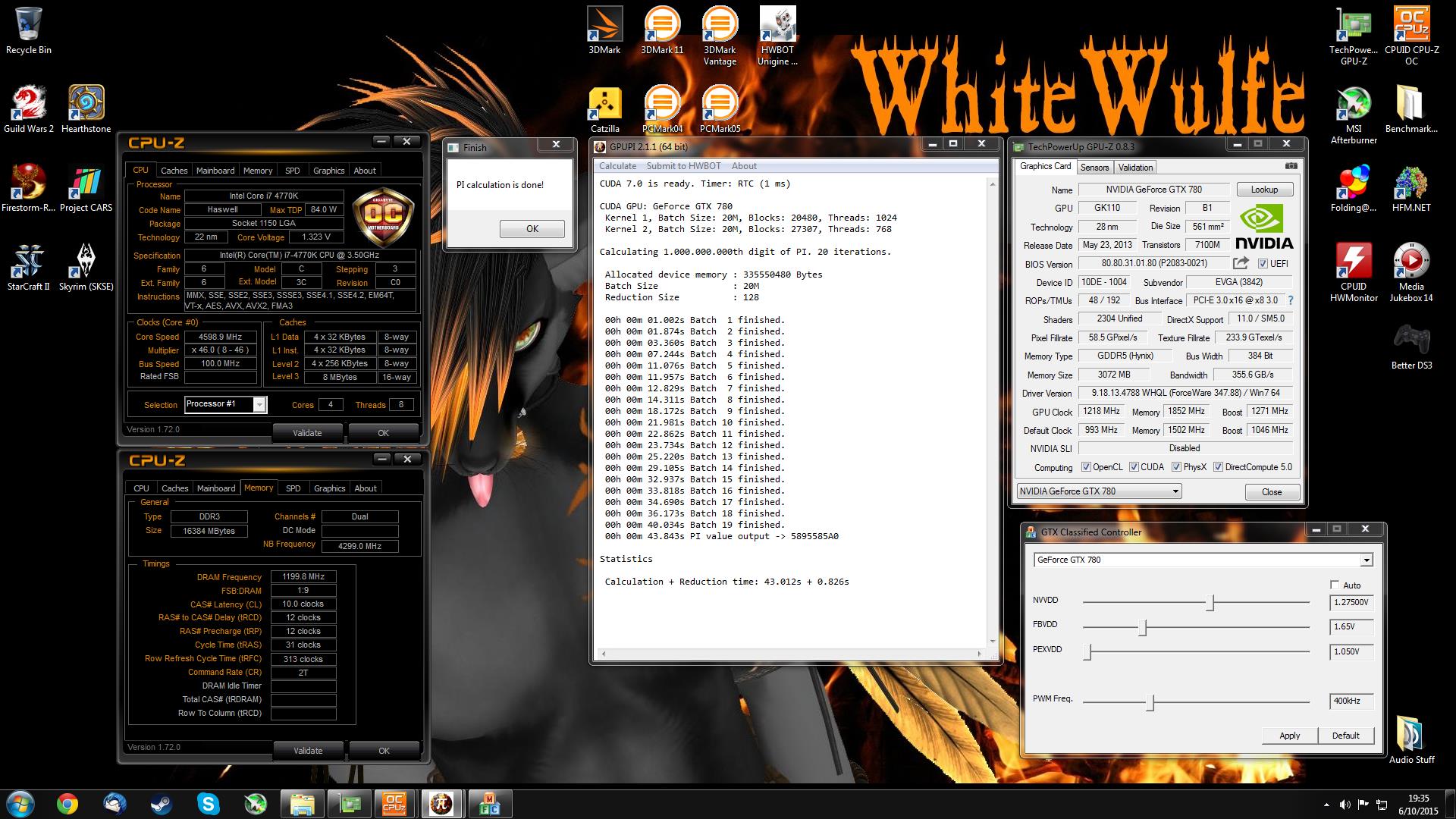Launch the Hearthstone desktop shortcut
Image resolution: width=1456 pixels, height=819 pixels.
click(86, 109)
